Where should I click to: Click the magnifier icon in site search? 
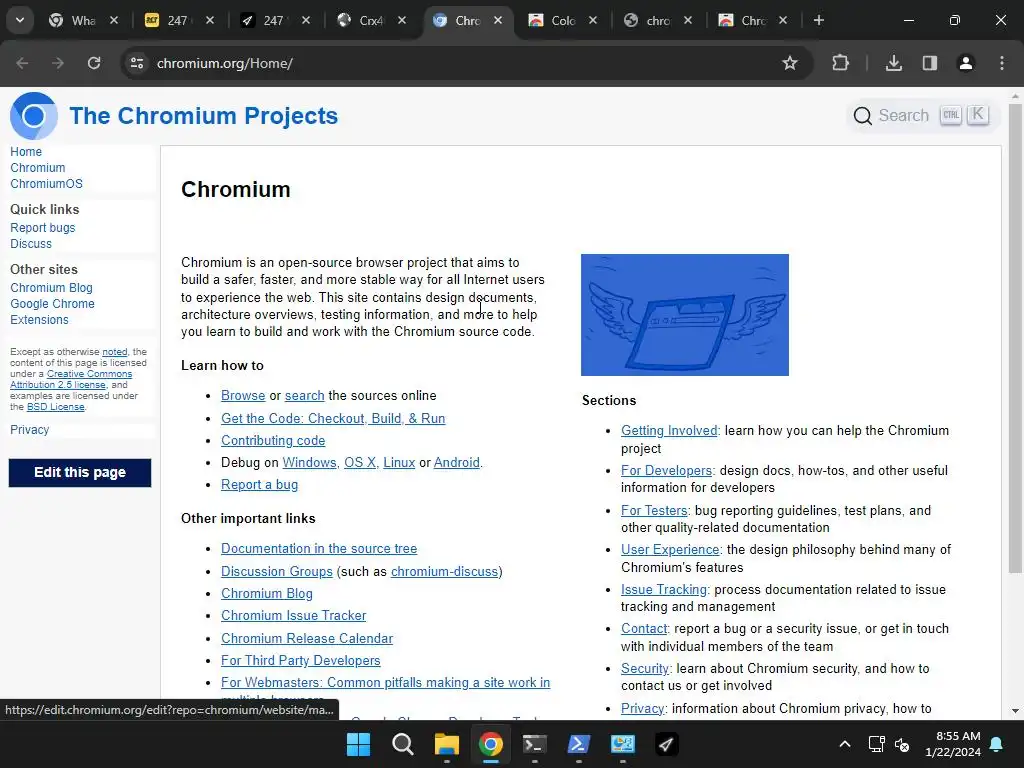point(863,116)
